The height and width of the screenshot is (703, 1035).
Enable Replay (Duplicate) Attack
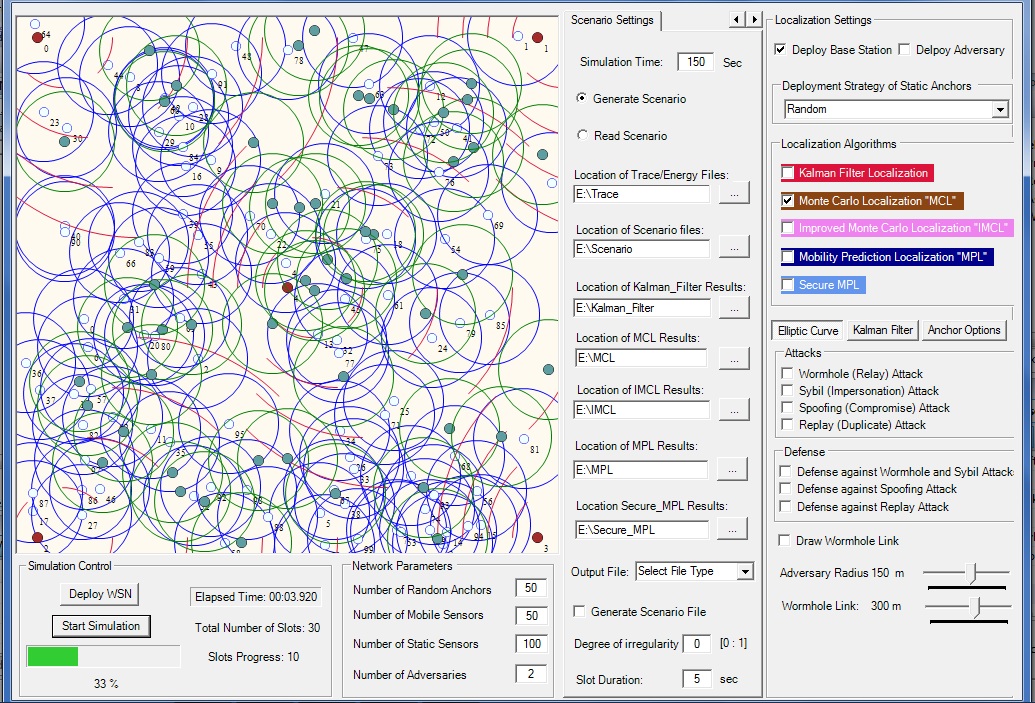coord(787,424)
